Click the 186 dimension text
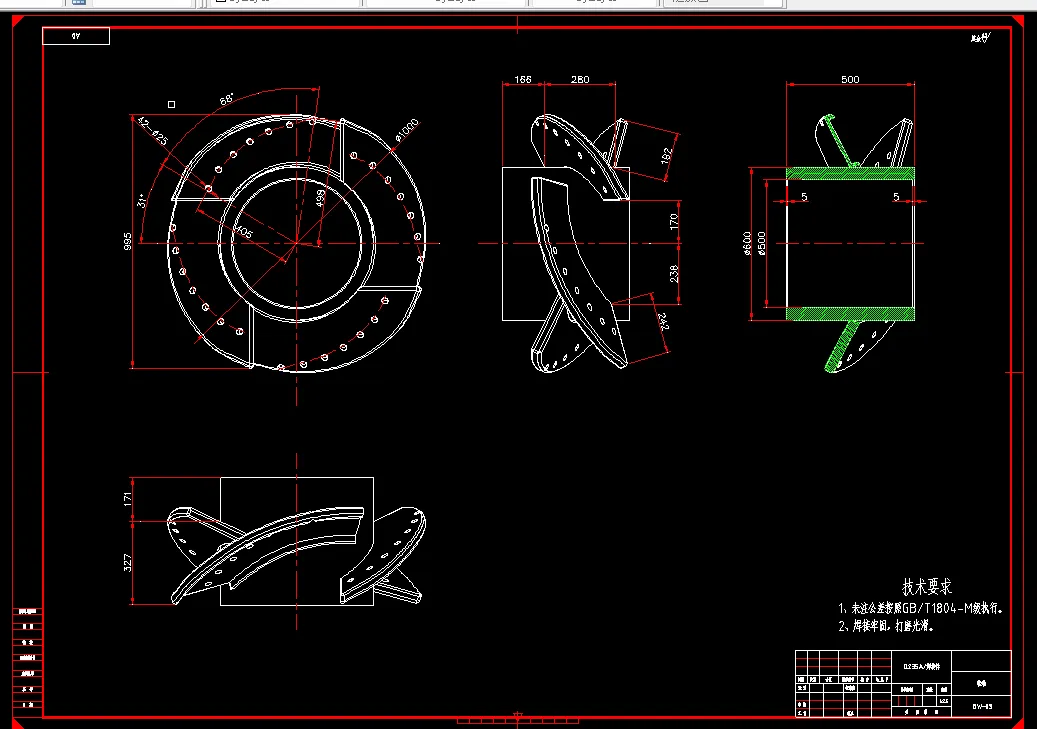Image resolution: width=1037 pixels, height=729 pixels. [522, 79]
